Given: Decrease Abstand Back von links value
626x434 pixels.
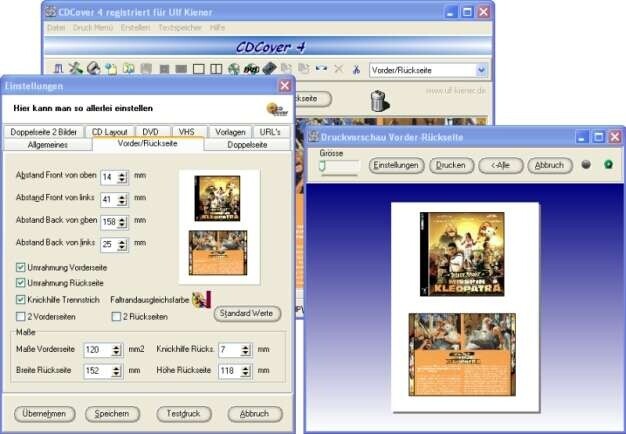Looking at the screenshot, I should [x=122, y=247].
